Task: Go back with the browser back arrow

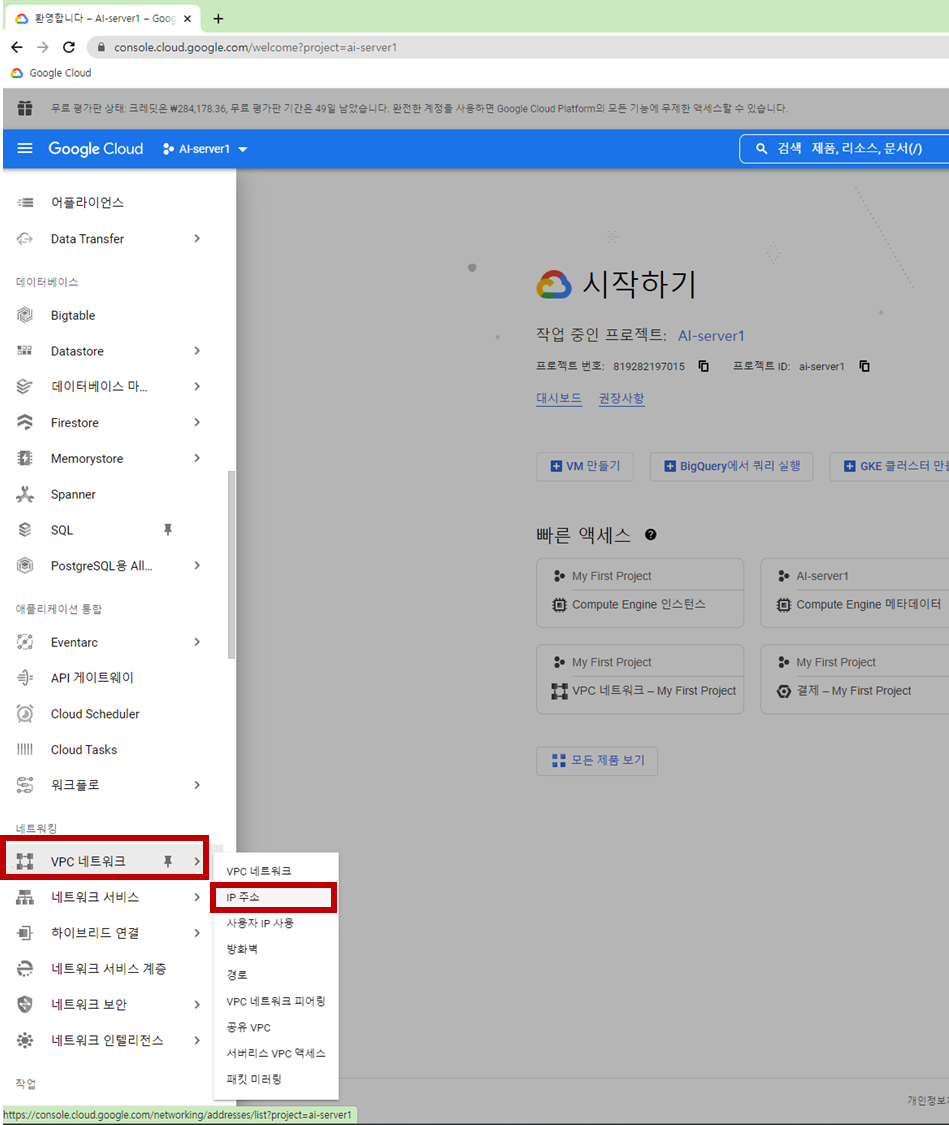Action: click(17, 47)
